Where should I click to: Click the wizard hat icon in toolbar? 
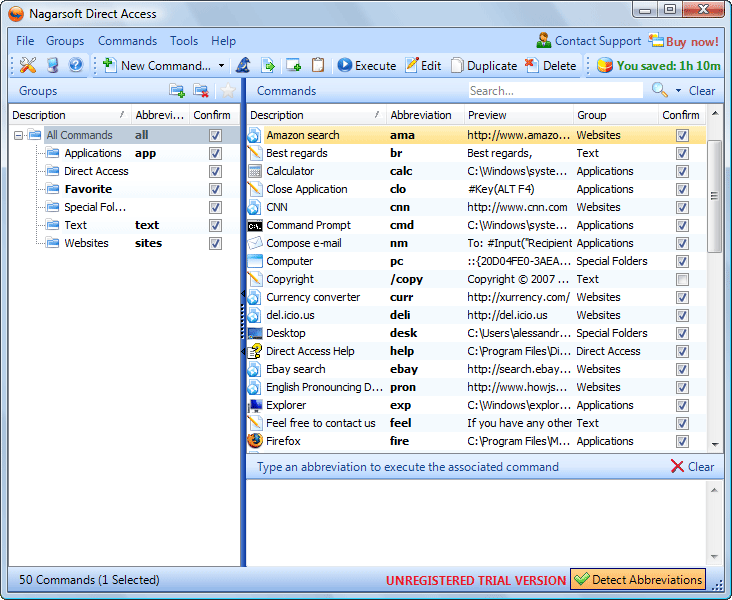[x=243, y=65]
